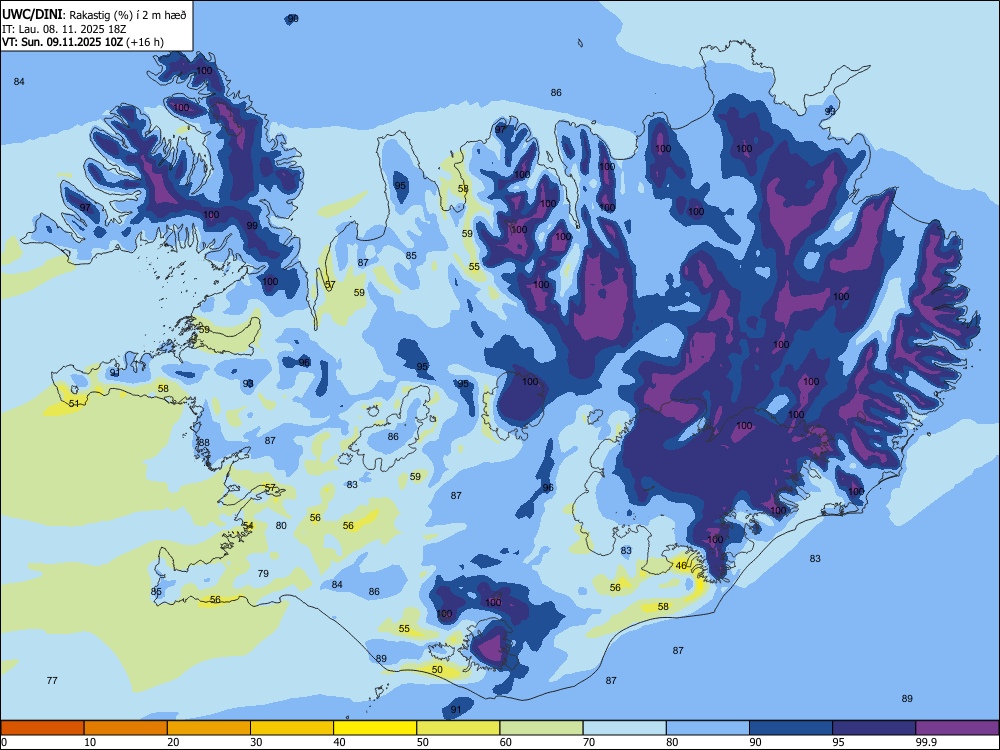The width and height of the screenshot is (1000, 750).
Task: Select the navy 95–99.9 legend swatch
Action: 874,728
